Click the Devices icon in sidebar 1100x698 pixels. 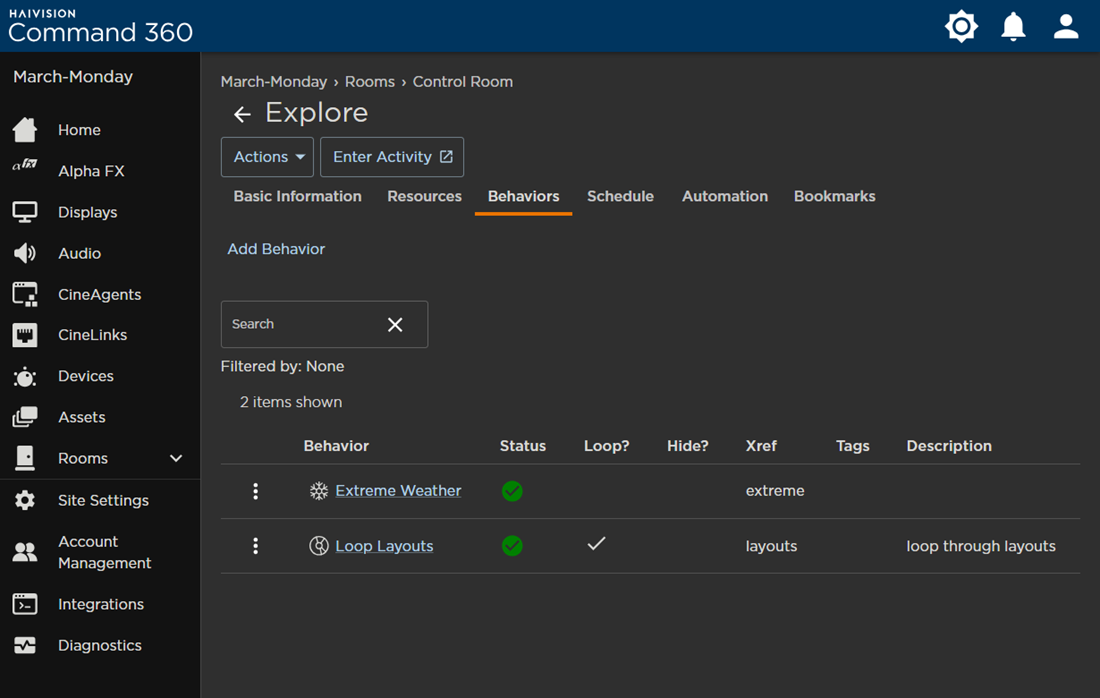(25, 377)
